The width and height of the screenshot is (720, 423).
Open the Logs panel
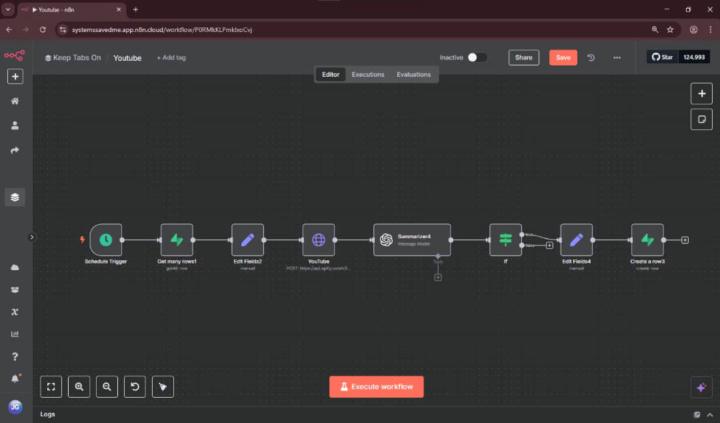48,414
